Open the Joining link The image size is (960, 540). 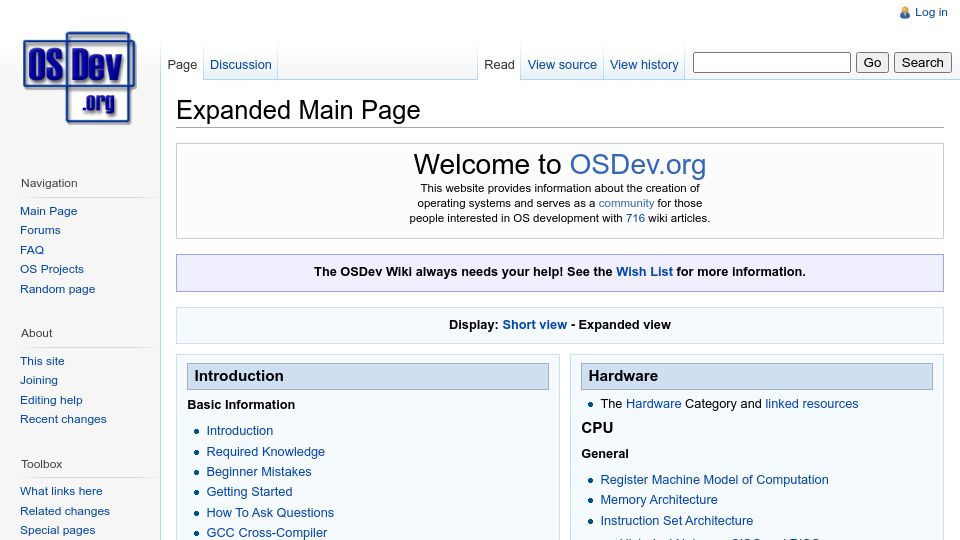[x=39, y=380]
